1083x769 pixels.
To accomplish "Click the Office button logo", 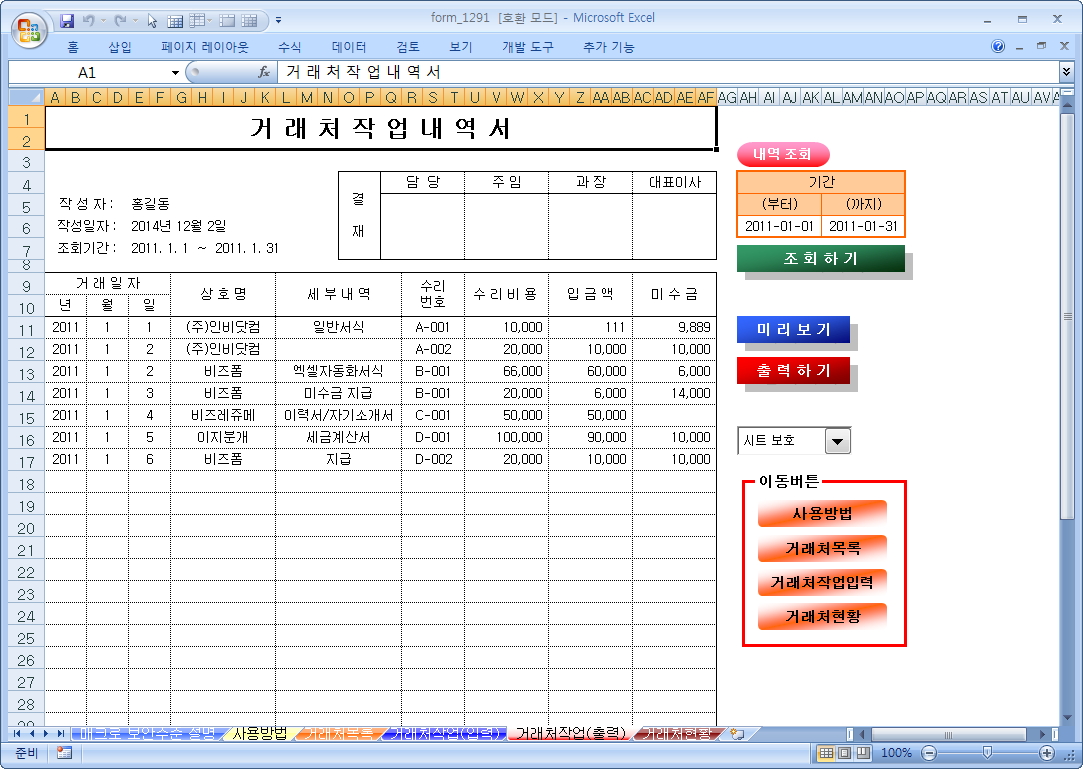I will (x=28, y=26).
